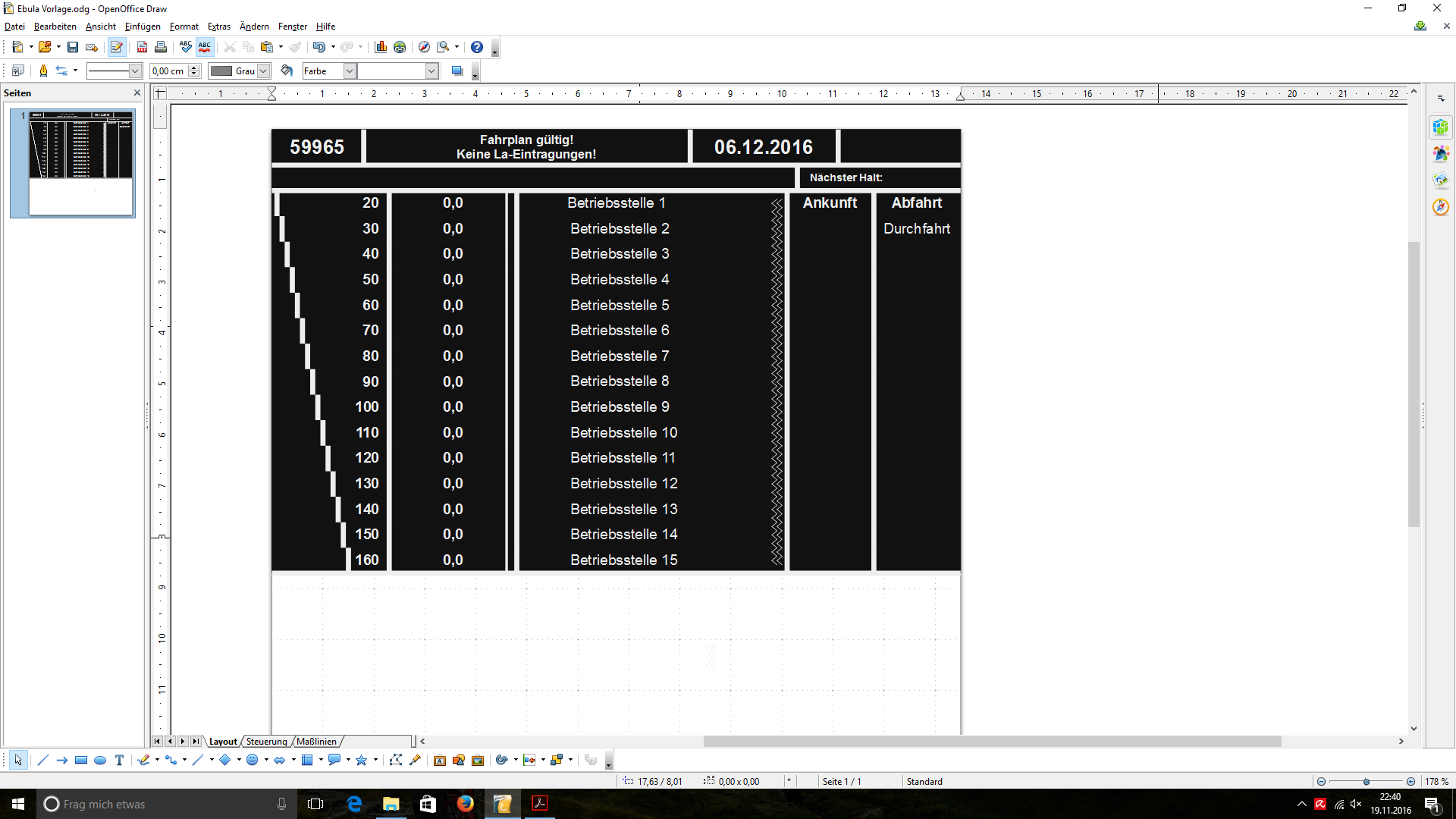1456x819 pixels.
Task: Toggle Edit File mode button
Action: click(x=116, y=47)
